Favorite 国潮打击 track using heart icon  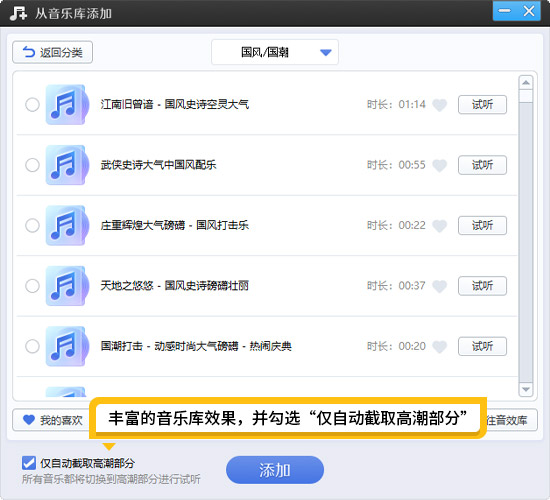click(440, 347)
